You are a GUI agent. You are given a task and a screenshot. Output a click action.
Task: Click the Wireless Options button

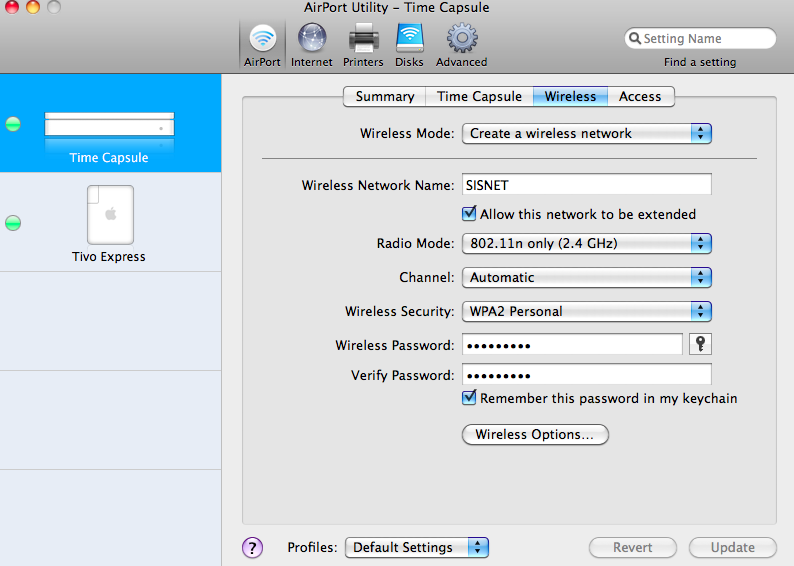(535, 435)
